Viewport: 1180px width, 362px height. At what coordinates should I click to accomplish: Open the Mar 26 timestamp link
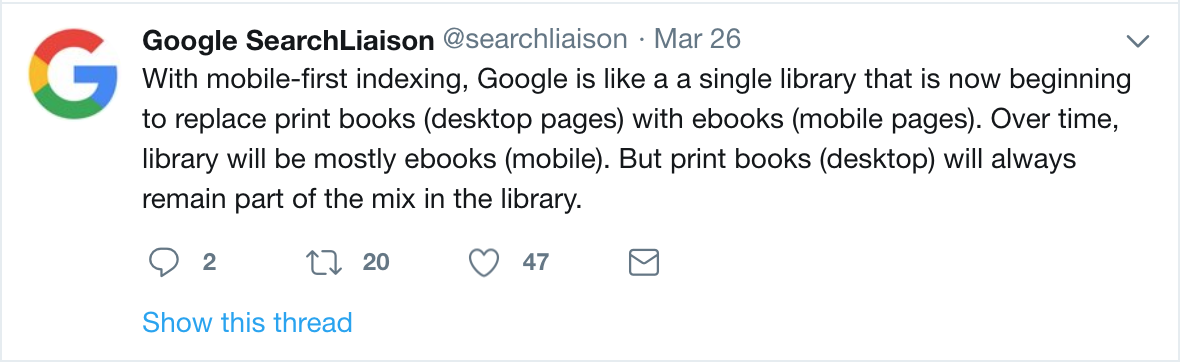[x=698, y=39]
